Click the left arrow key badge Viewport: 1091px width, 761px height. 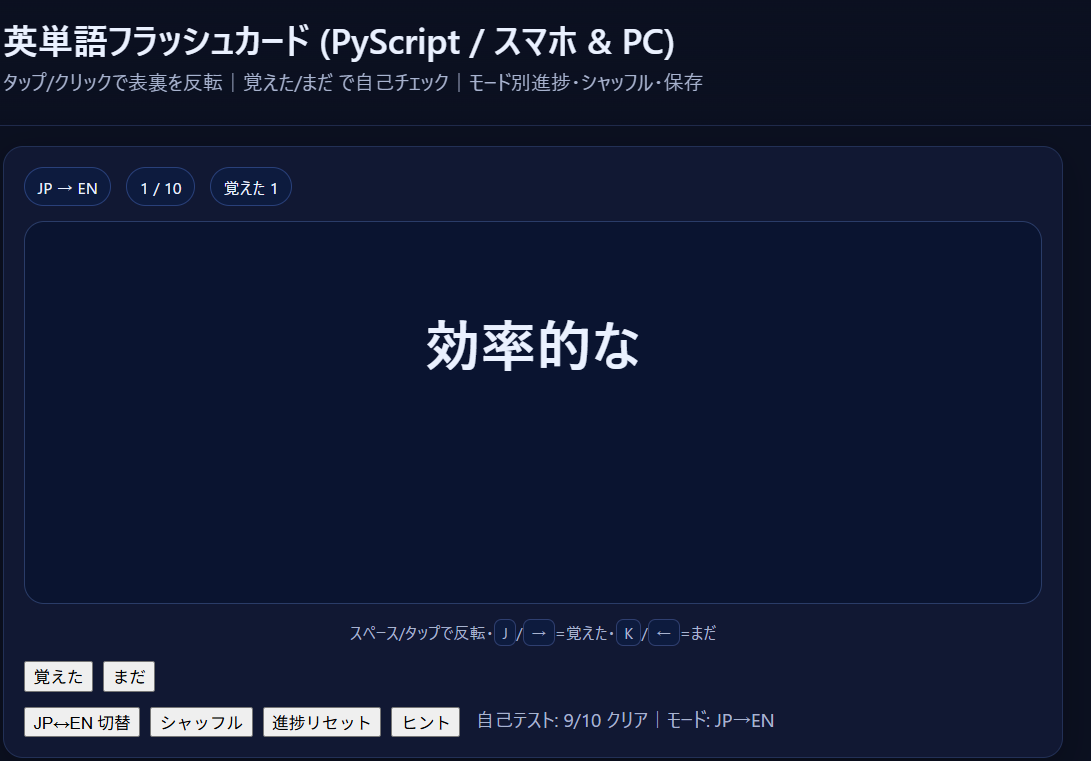click(664, 633)
